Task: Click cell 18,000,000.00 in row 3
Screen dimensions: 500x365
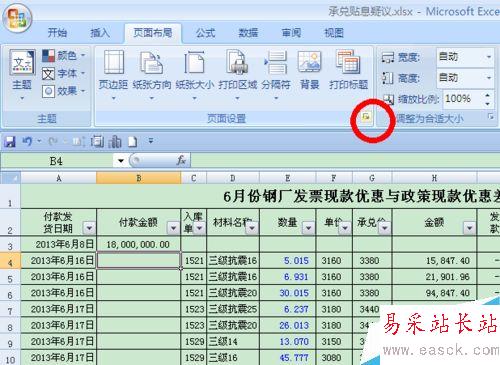Action: pos(139,245)
